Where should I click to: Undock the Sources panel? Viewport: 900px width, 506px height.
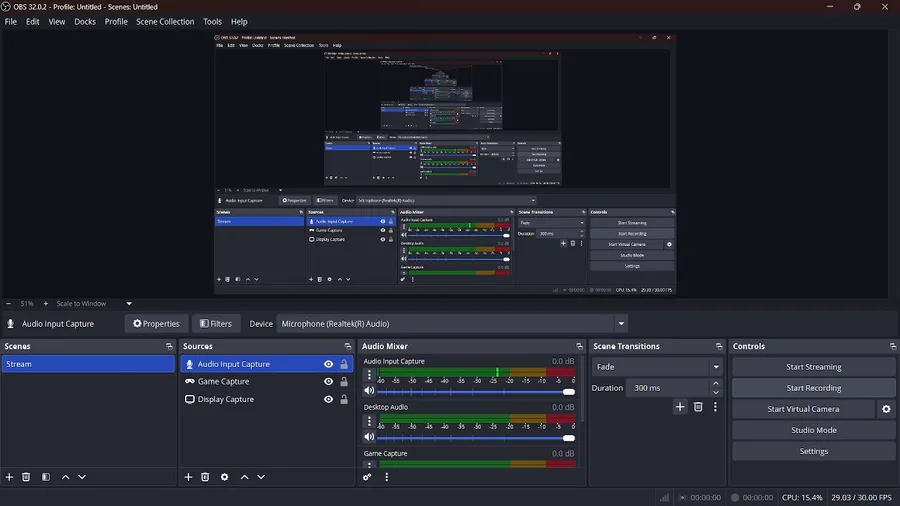coord(348,347)
